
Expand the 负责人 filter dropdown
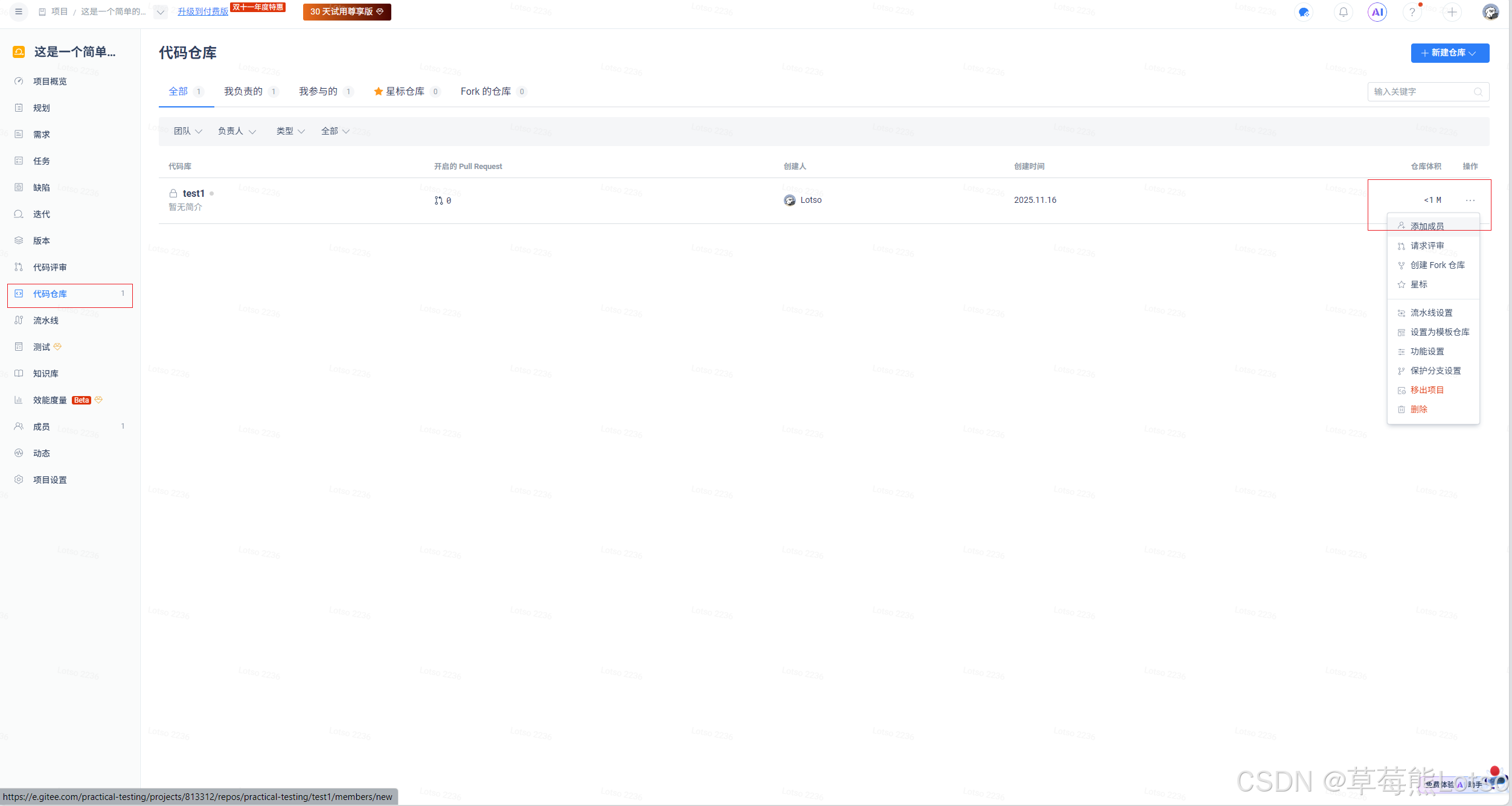[236, 131]
